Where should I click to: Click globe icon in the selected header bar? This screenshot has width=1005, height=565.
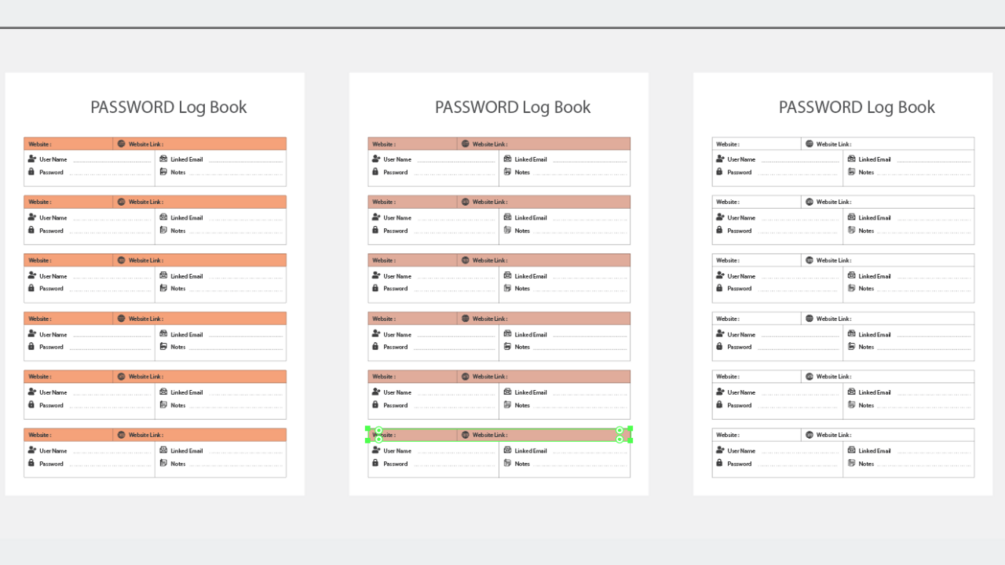point(465,434)
